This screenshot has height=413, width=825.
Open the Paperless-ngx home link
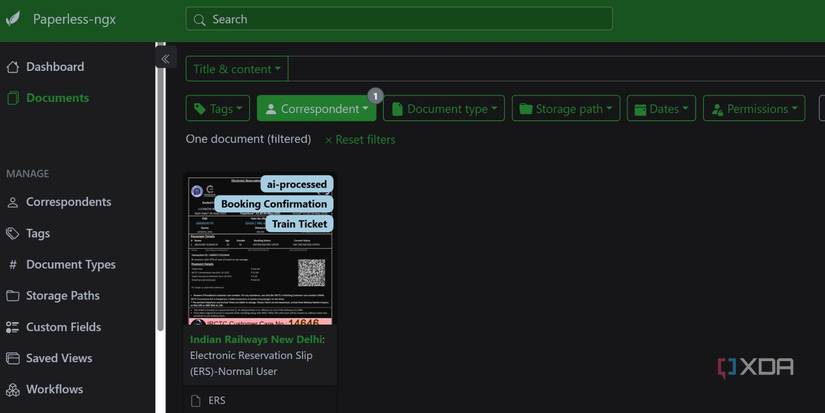74,19
